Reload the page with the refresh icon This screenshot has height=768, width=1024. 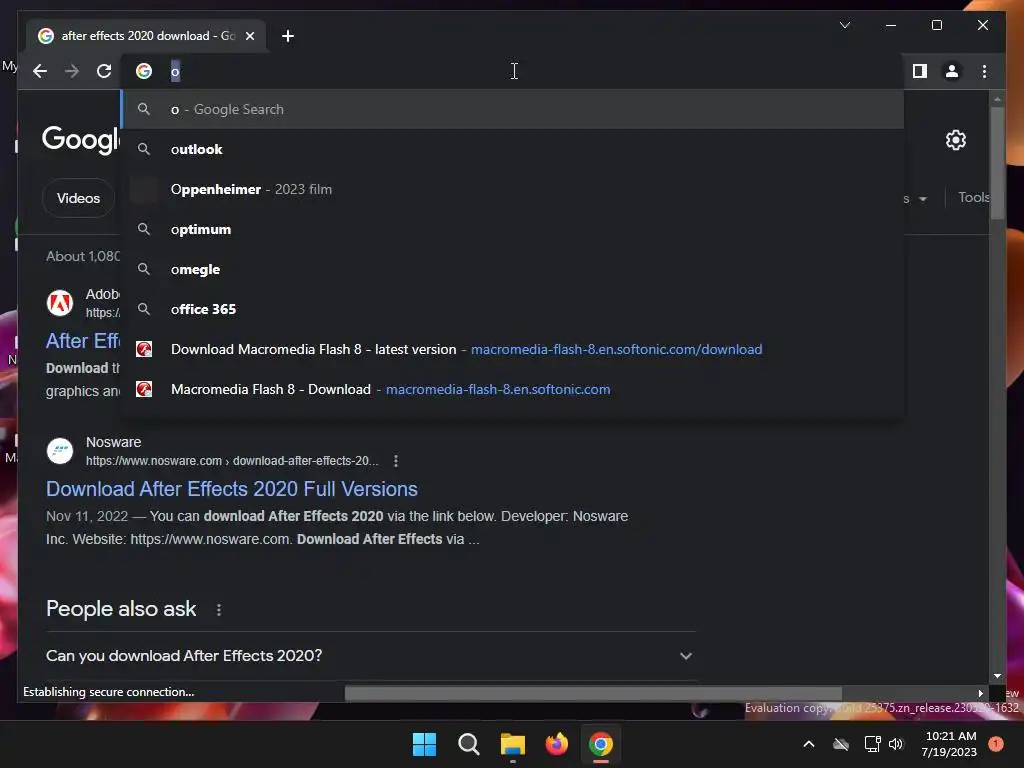(x=104, y=71)
